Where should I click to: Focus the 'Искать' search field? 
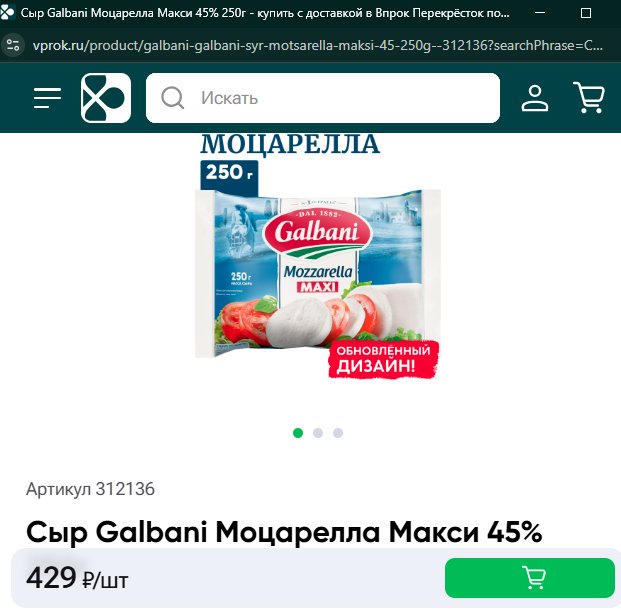tap(323, 98)
